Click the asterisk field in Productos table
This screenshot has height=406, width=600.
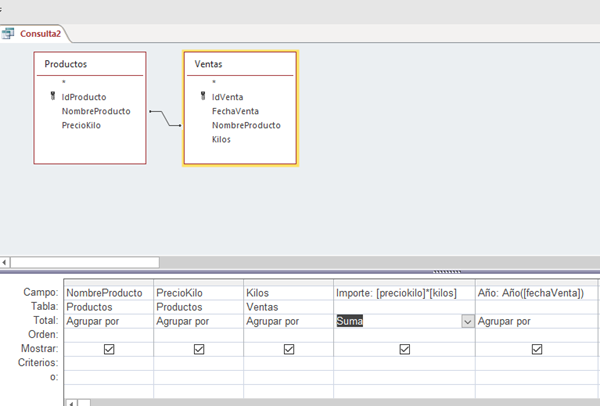click(63, 83)
